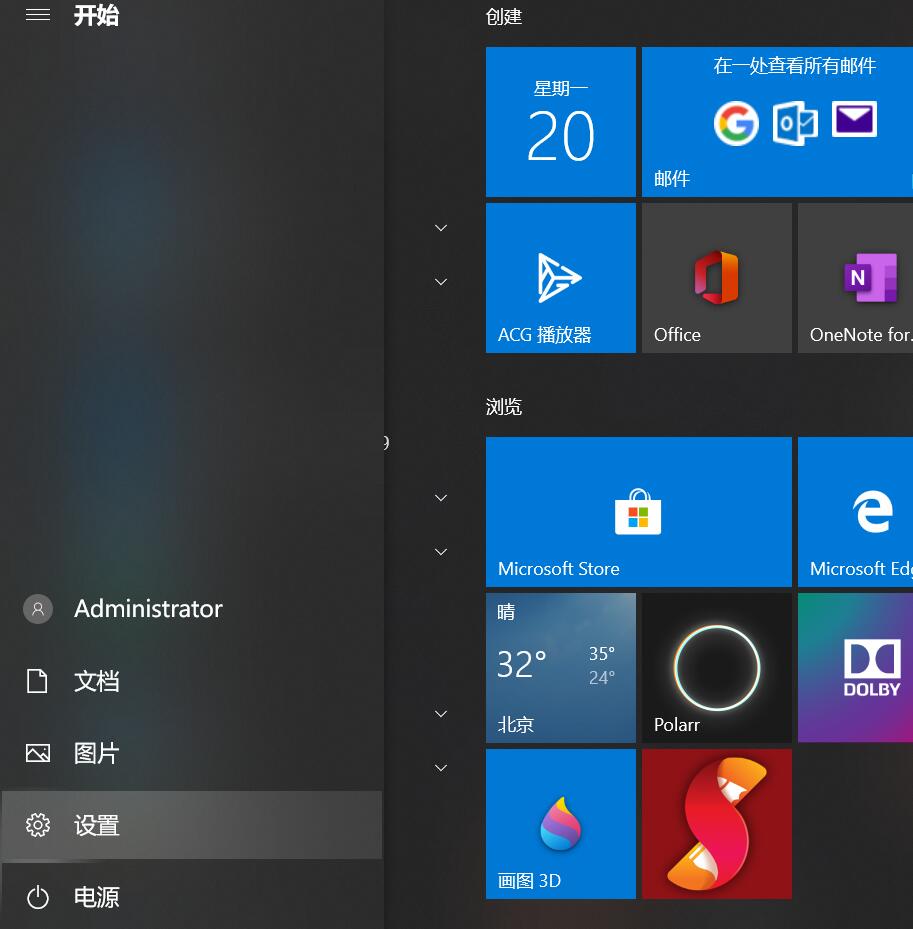Open the Administrator account menu
The image size is (913, 929).
click(192, 609)
